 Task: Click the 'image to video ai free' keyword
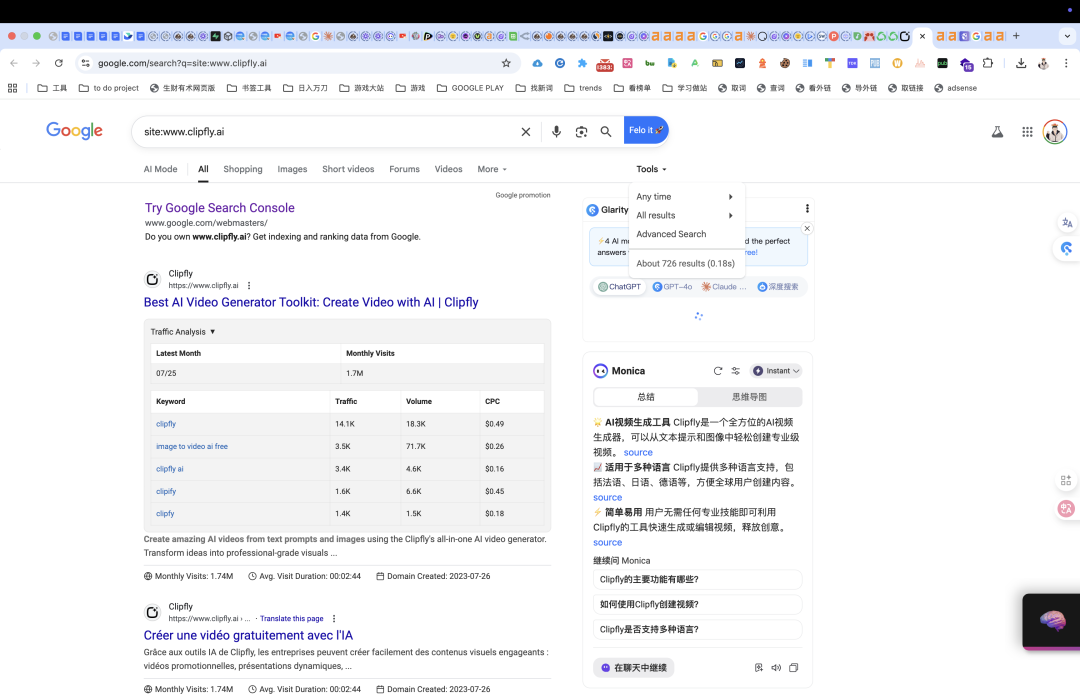click(x=191, y=446)
